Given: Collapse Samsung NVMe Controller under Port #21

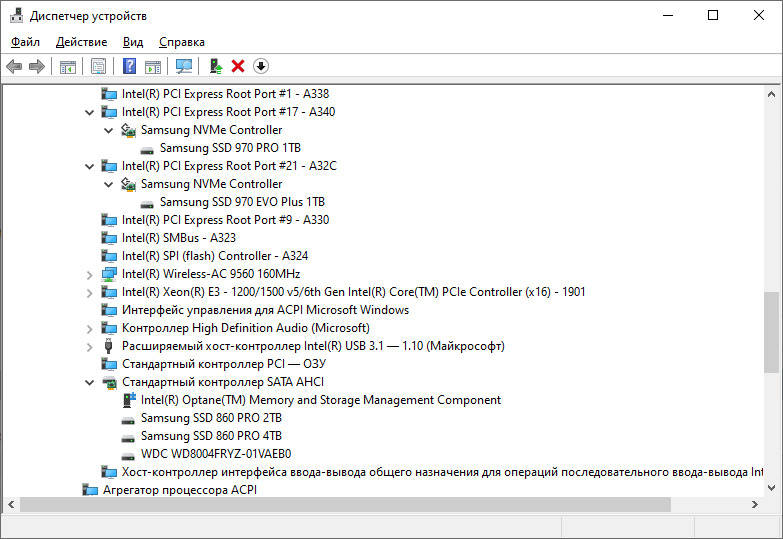Looking at the screenshot, I should click(x=108, y=184).
